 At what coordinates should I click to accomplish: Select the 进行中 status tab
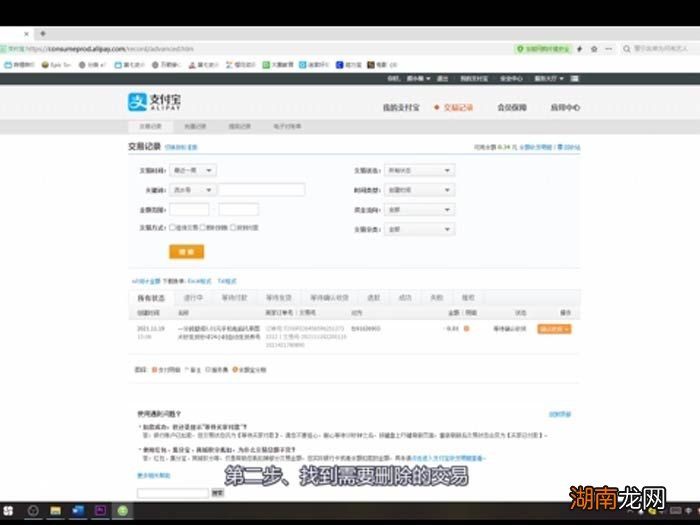(x=193, y=298)
